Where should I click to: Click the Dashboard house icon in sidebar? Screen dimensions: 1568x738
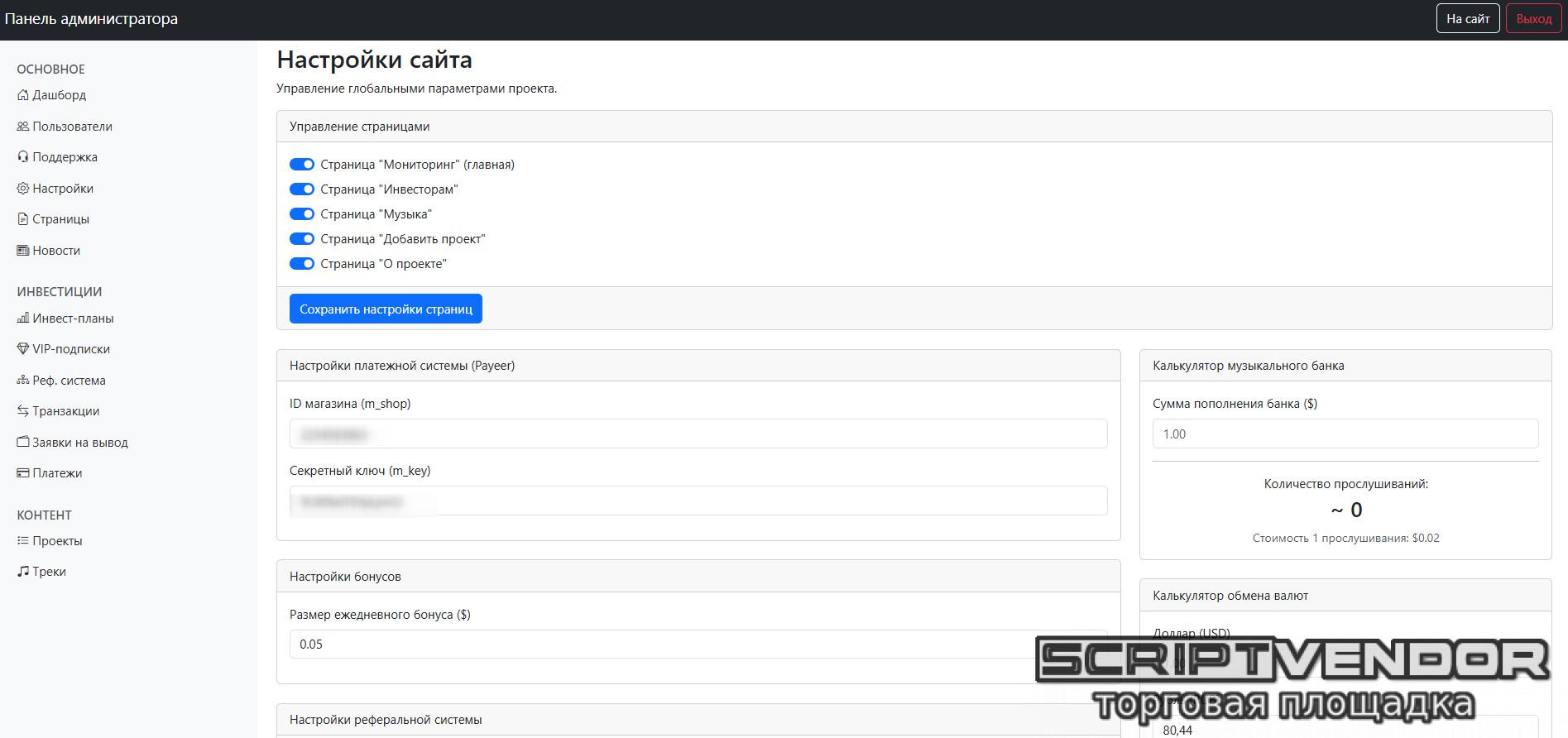pyautogui.click(x=23, y=95)
